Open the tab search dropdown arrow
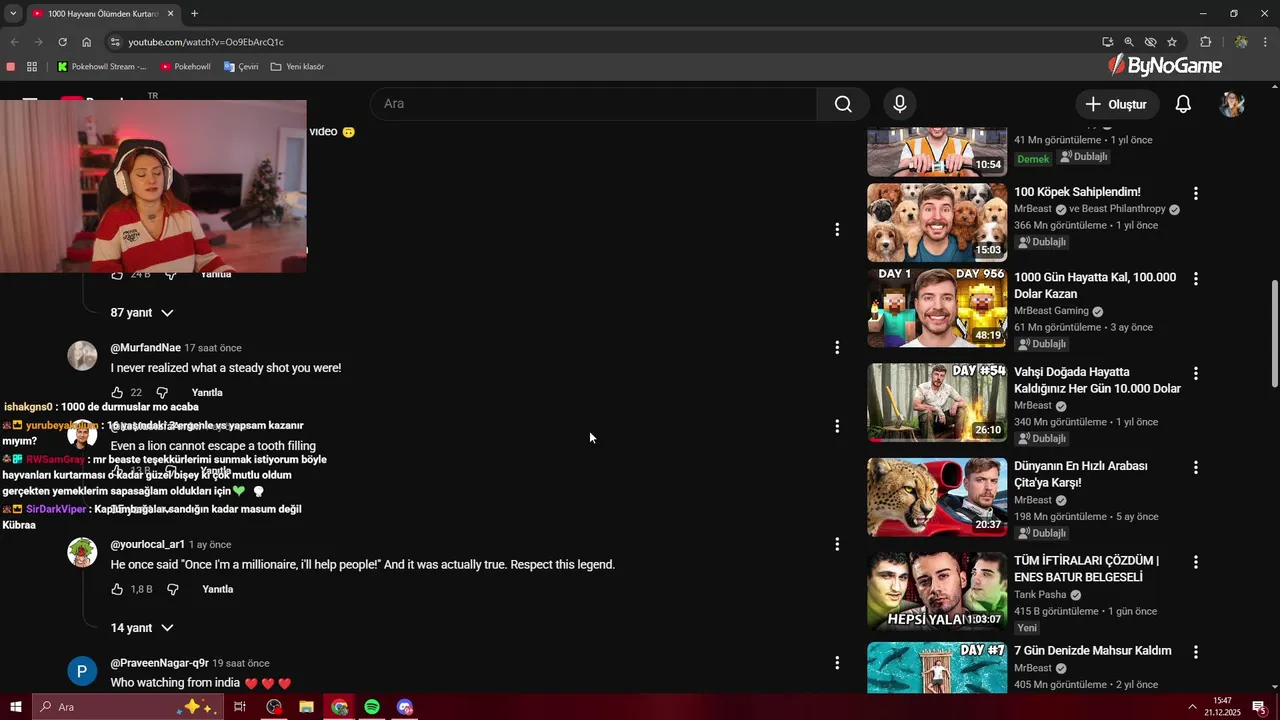This screenshot has width=1280, height=720. pos(13,14)
